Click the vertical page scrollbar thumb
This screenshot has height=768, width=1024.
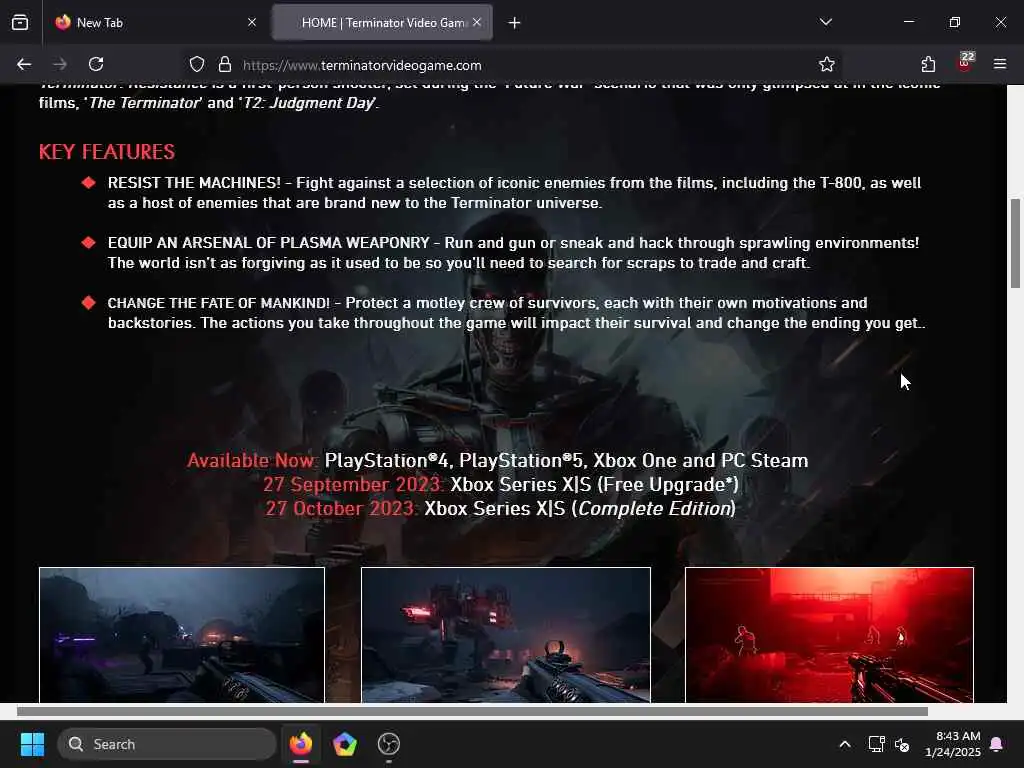[1015, 243]
